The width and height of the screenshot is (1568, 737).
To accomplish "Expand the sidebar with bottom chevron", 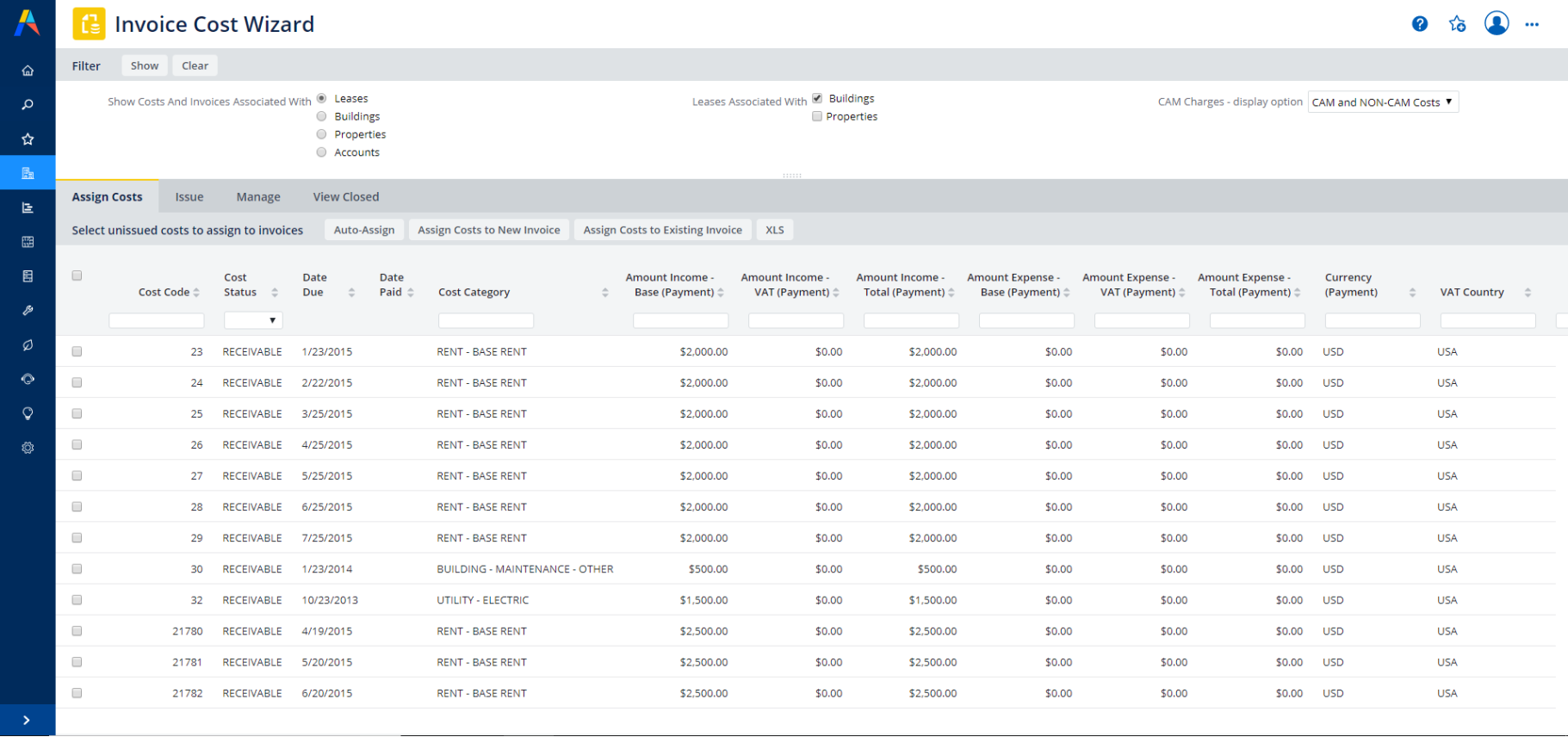I will click(27, 721).
